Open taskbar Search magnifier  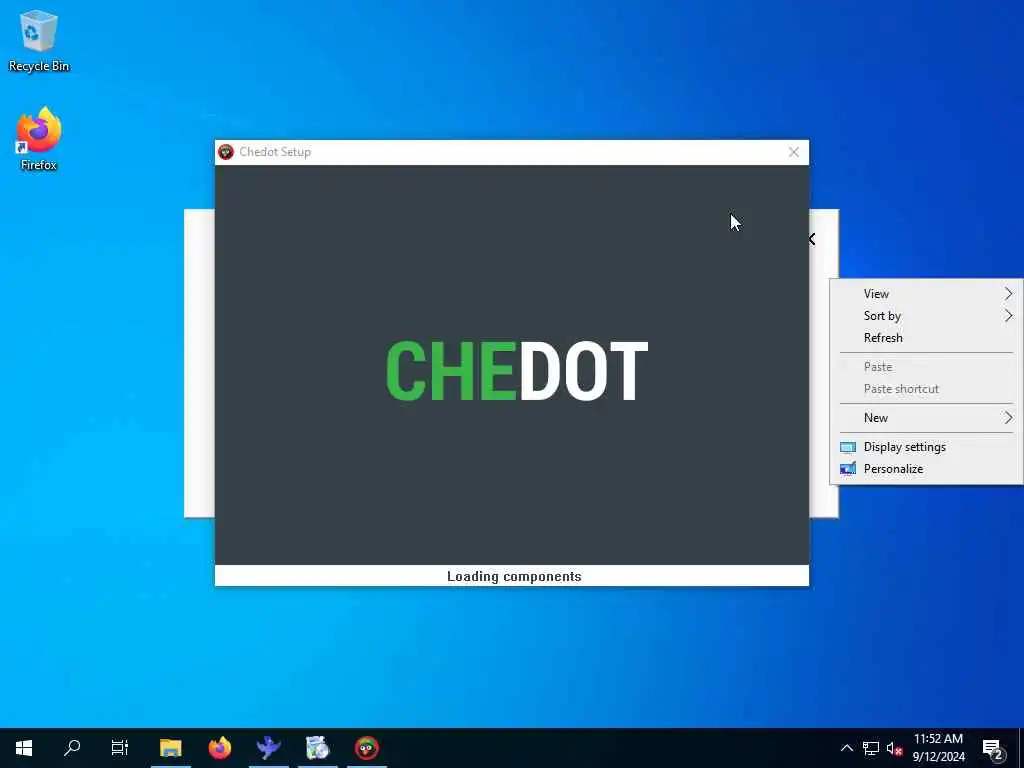coord(72,748)
